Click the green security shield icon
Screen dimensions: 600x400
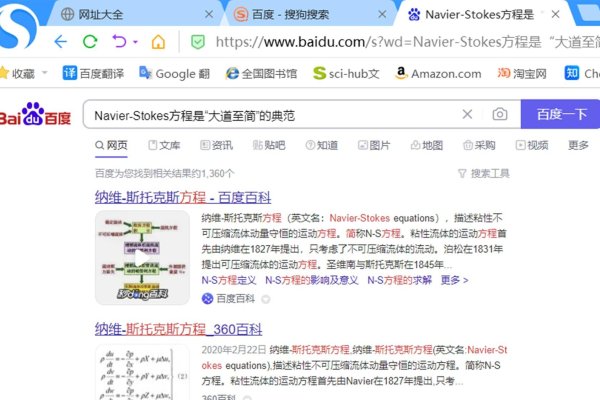(197, 42)
